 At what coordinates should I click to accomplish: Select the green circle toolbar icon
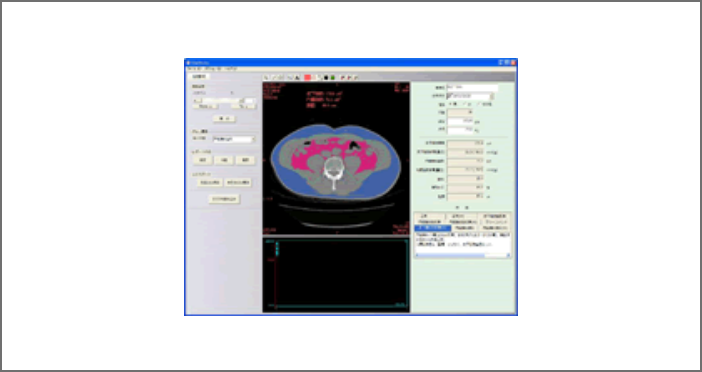pyautogui.click(x=333, y=77)
